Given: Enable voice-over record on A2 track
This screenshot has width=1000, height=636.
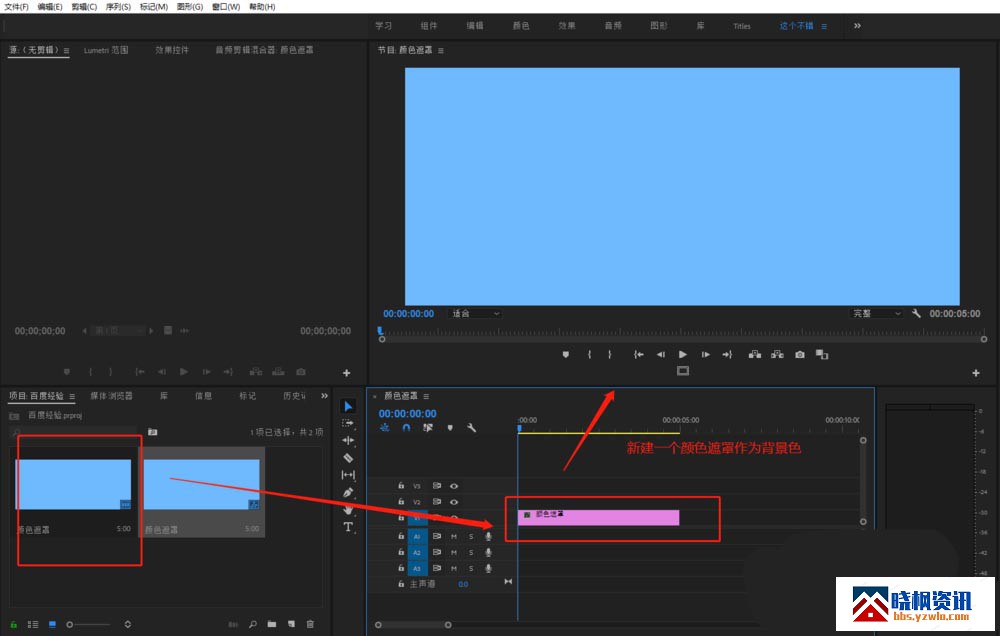Looking at the screenshot, I should 489,552.
